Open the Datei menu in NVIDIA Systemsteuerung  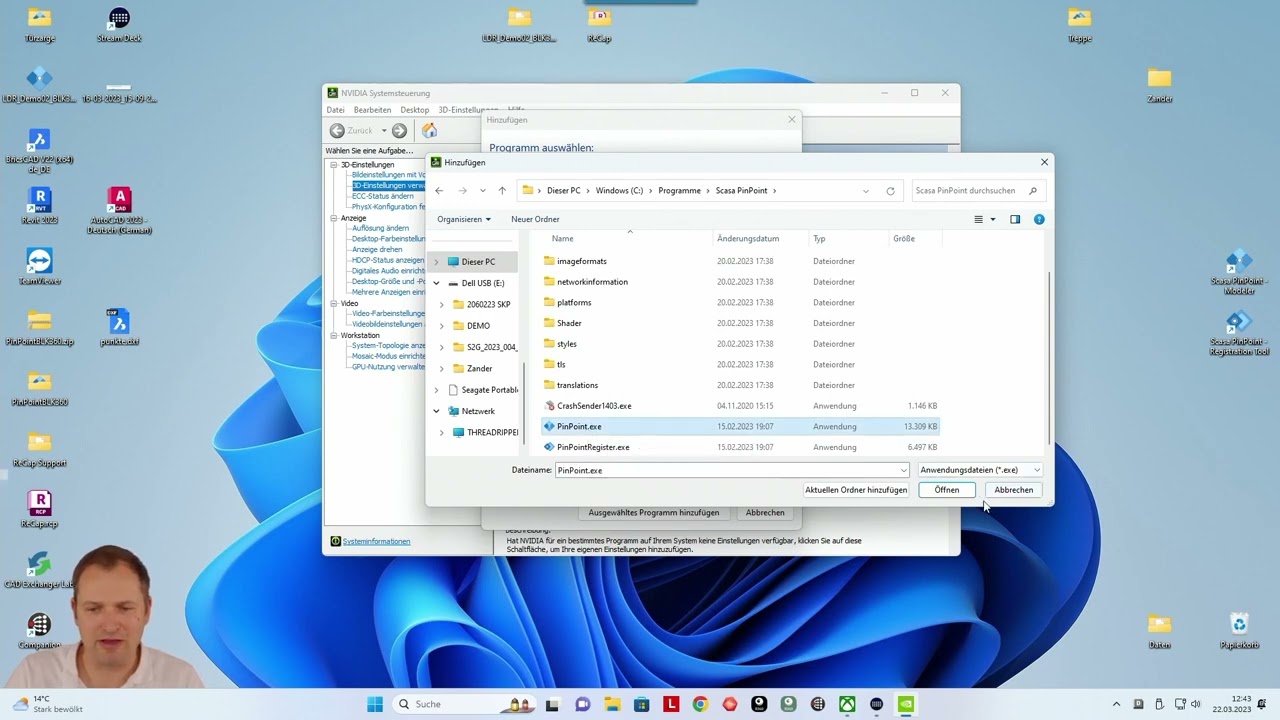335,110
